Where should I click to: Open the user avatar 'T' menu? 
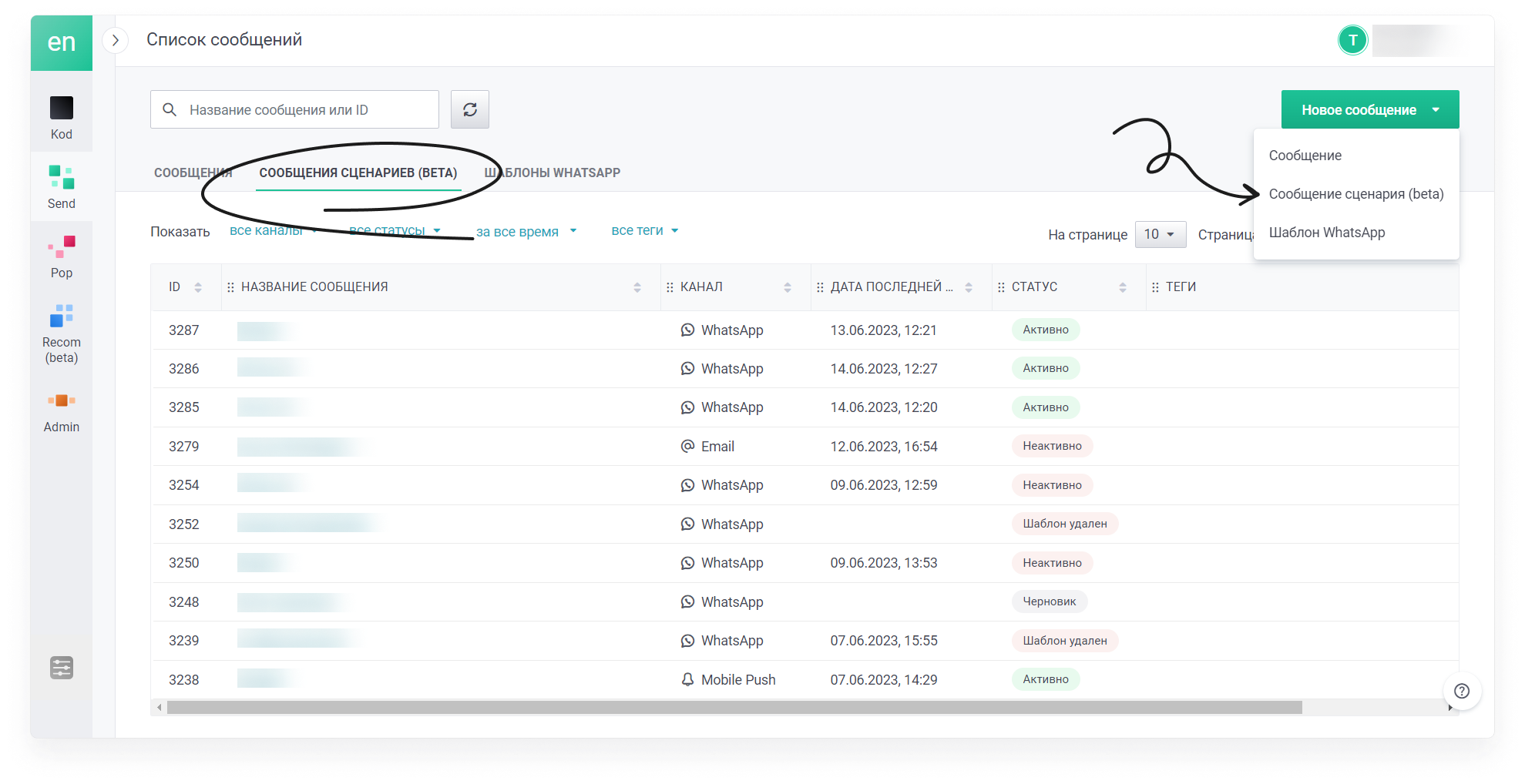point(1352,40)
